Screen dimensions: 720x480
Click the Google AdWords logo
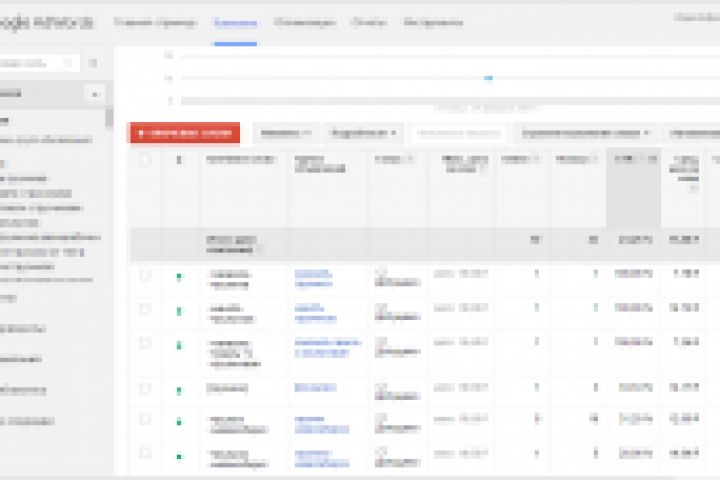[x=46, y=23]
